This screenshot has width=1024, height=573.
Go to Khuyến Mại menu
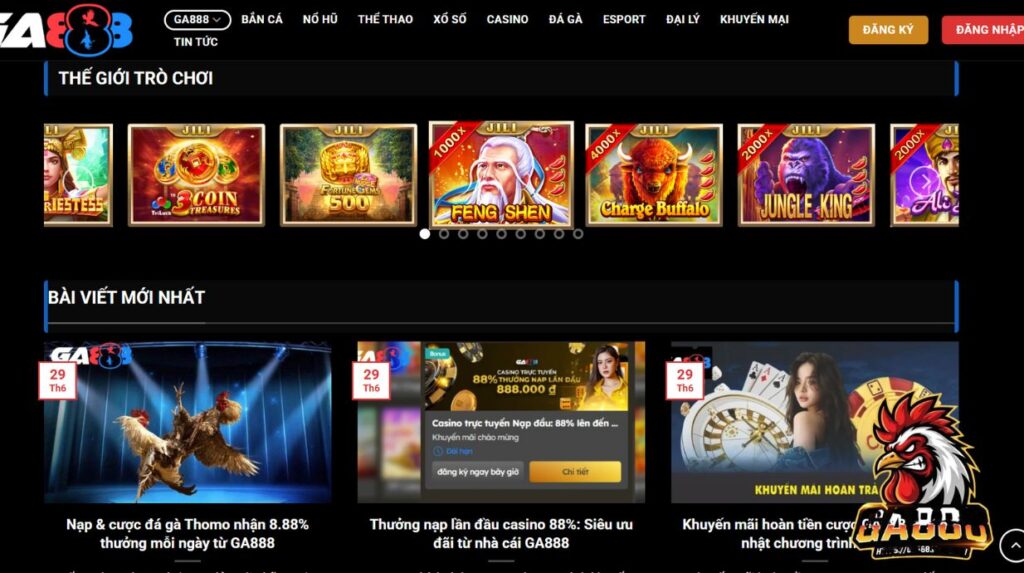(754, 20)
